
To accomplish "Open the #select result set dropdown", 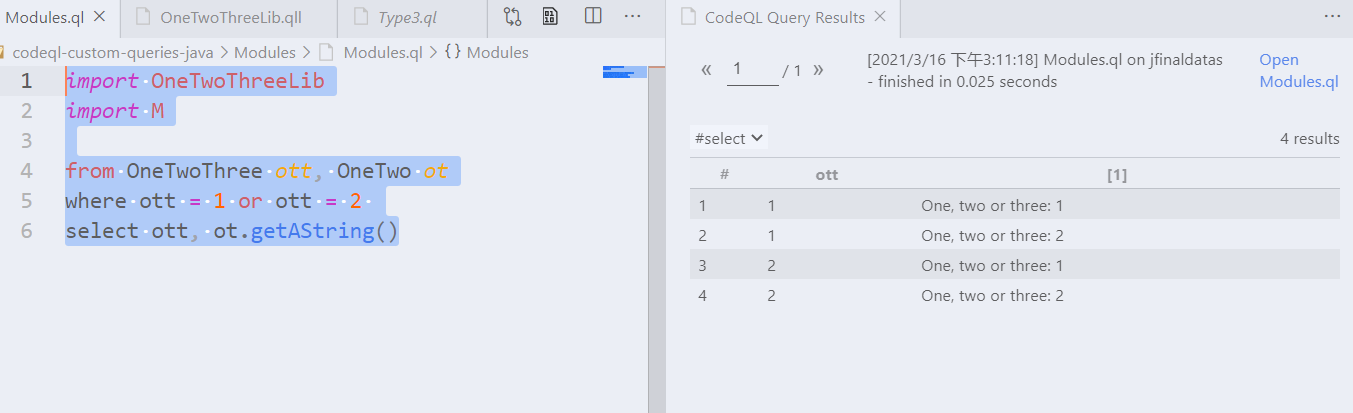I will tap(729, 139).
